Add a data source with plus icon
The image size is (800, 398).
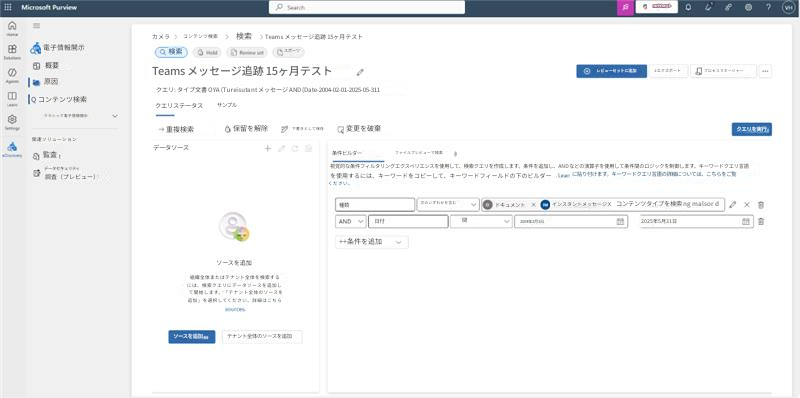(x=267, y=148)
